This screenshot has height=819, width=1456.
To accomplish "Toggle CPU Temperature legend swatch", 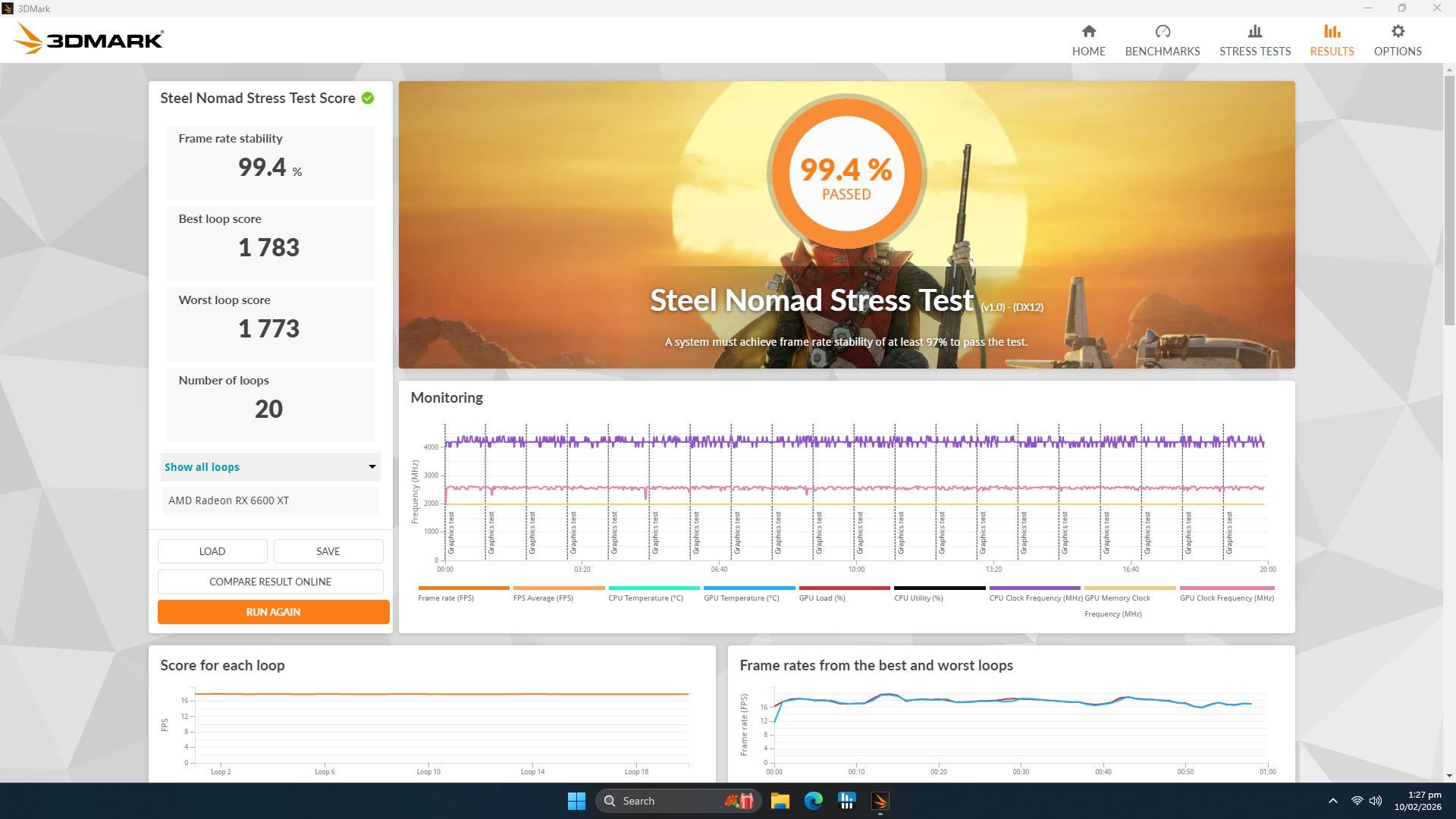I will 654,588.
